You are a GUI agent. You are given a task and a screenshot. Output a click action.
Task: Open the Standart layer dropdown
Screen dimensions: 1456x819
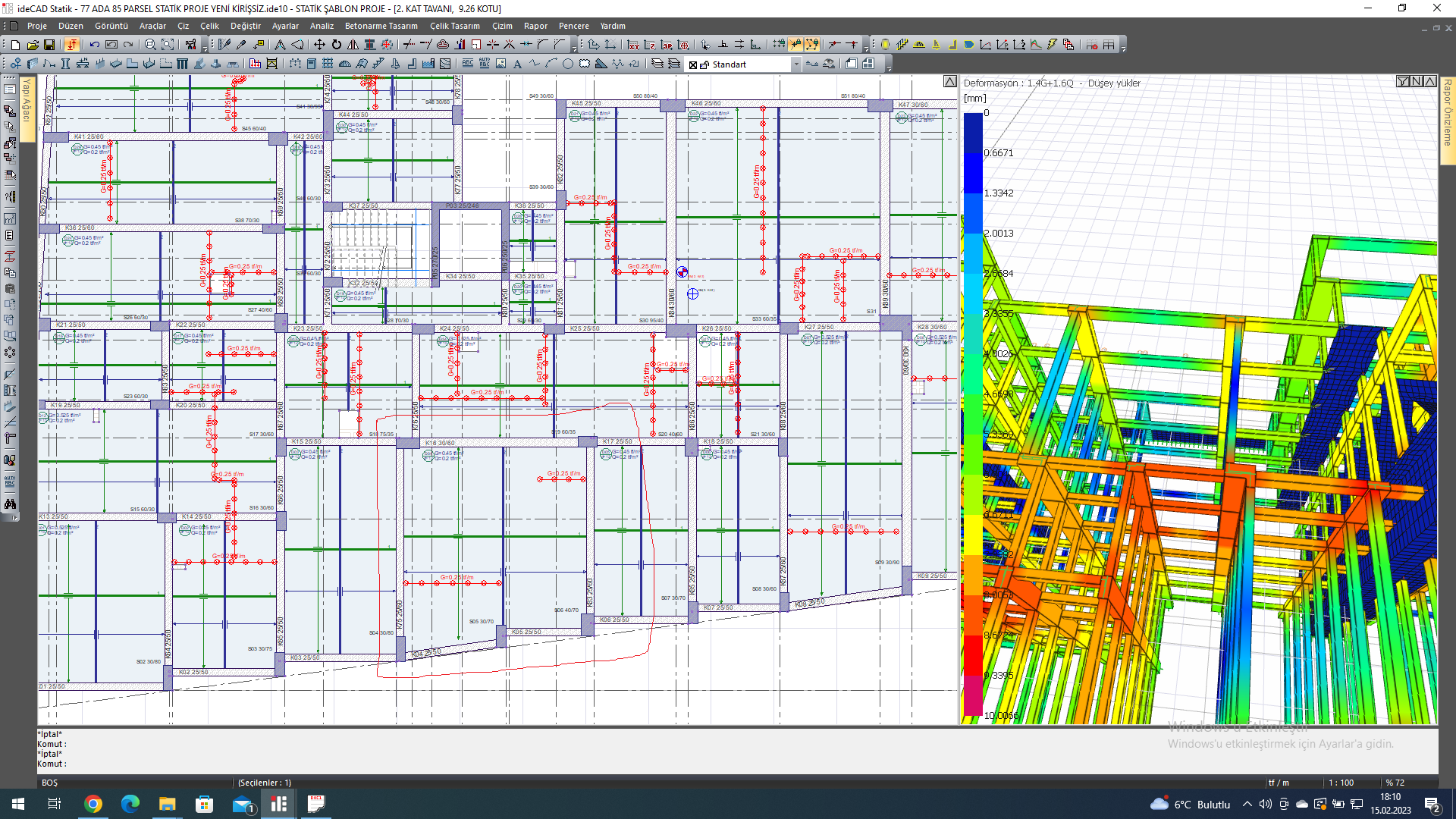[x=796, y=65]
